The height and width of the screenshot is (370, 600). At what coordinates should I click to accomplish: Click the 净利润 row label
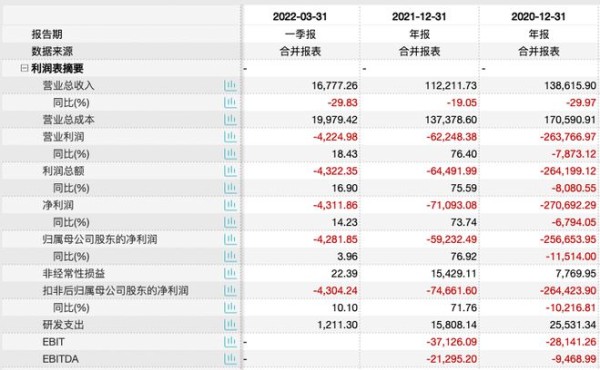(x=58, y=205)
